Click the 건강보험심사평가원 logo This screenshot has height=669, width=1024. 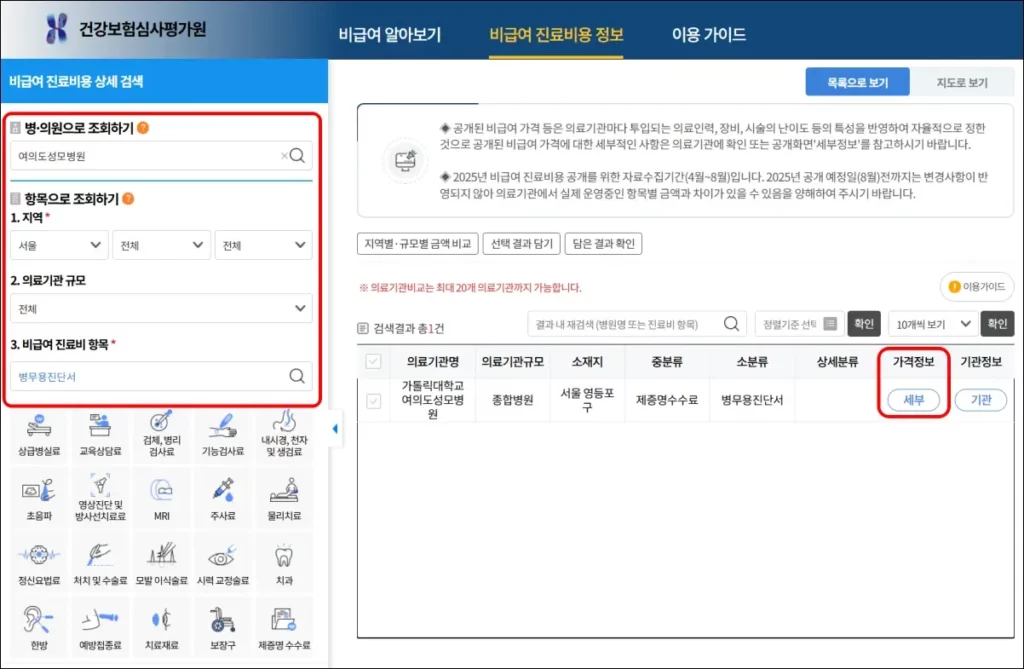[x=126, y=29]
